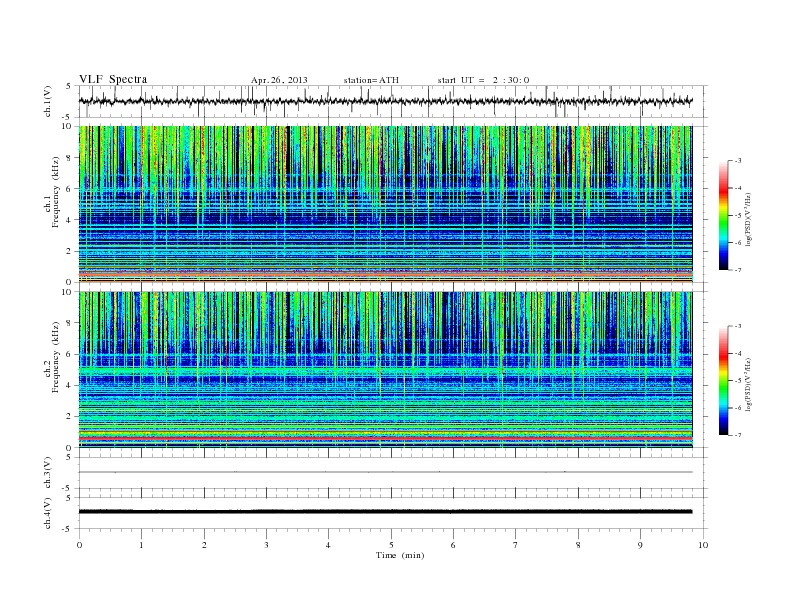This screenshot has width=792, height=612.
Task: Click the "-4" label on ch.2 colorbar
Action: (738, 353)
